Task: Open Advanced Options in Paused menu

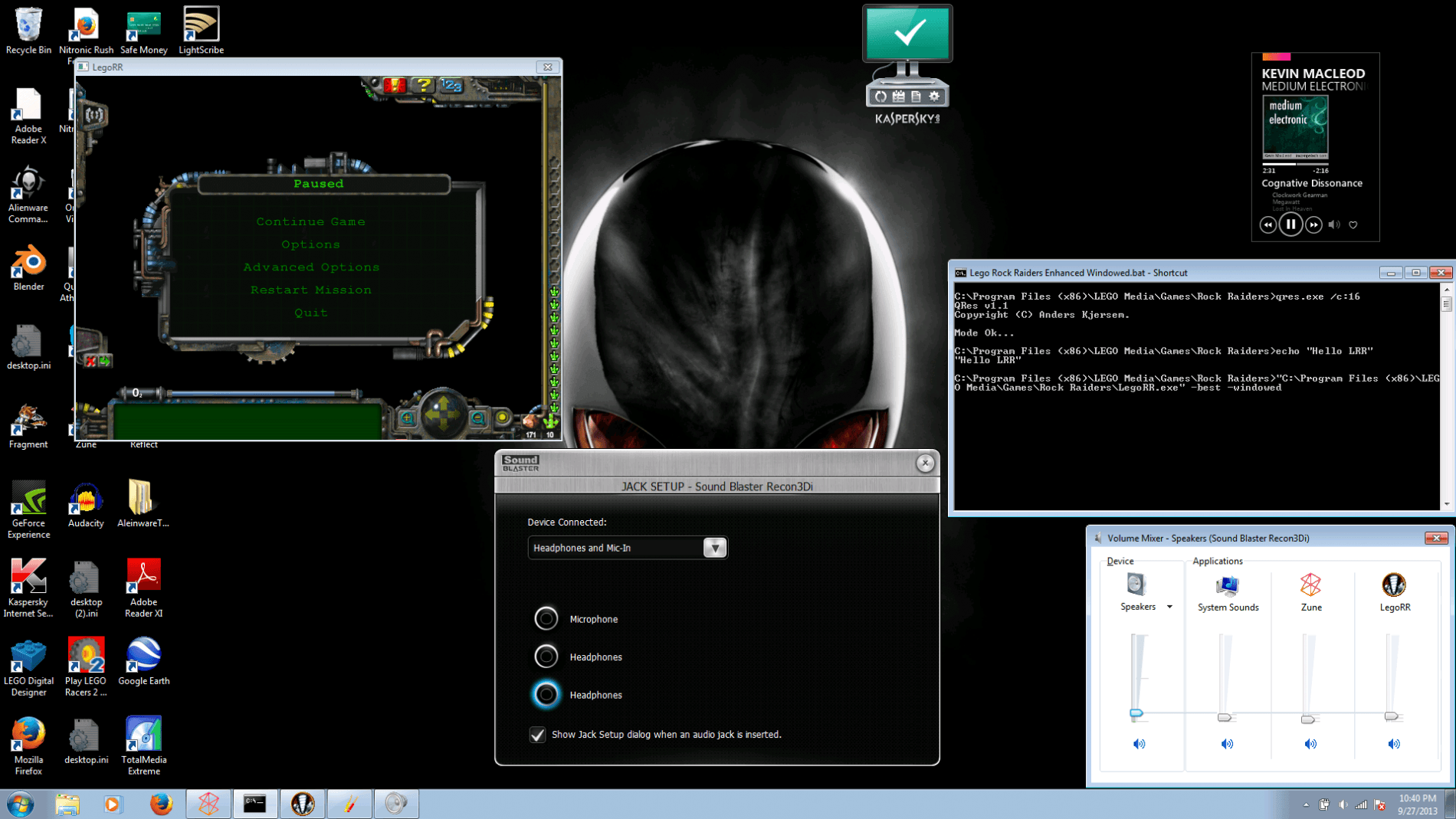Action: (x=311, y=267)
